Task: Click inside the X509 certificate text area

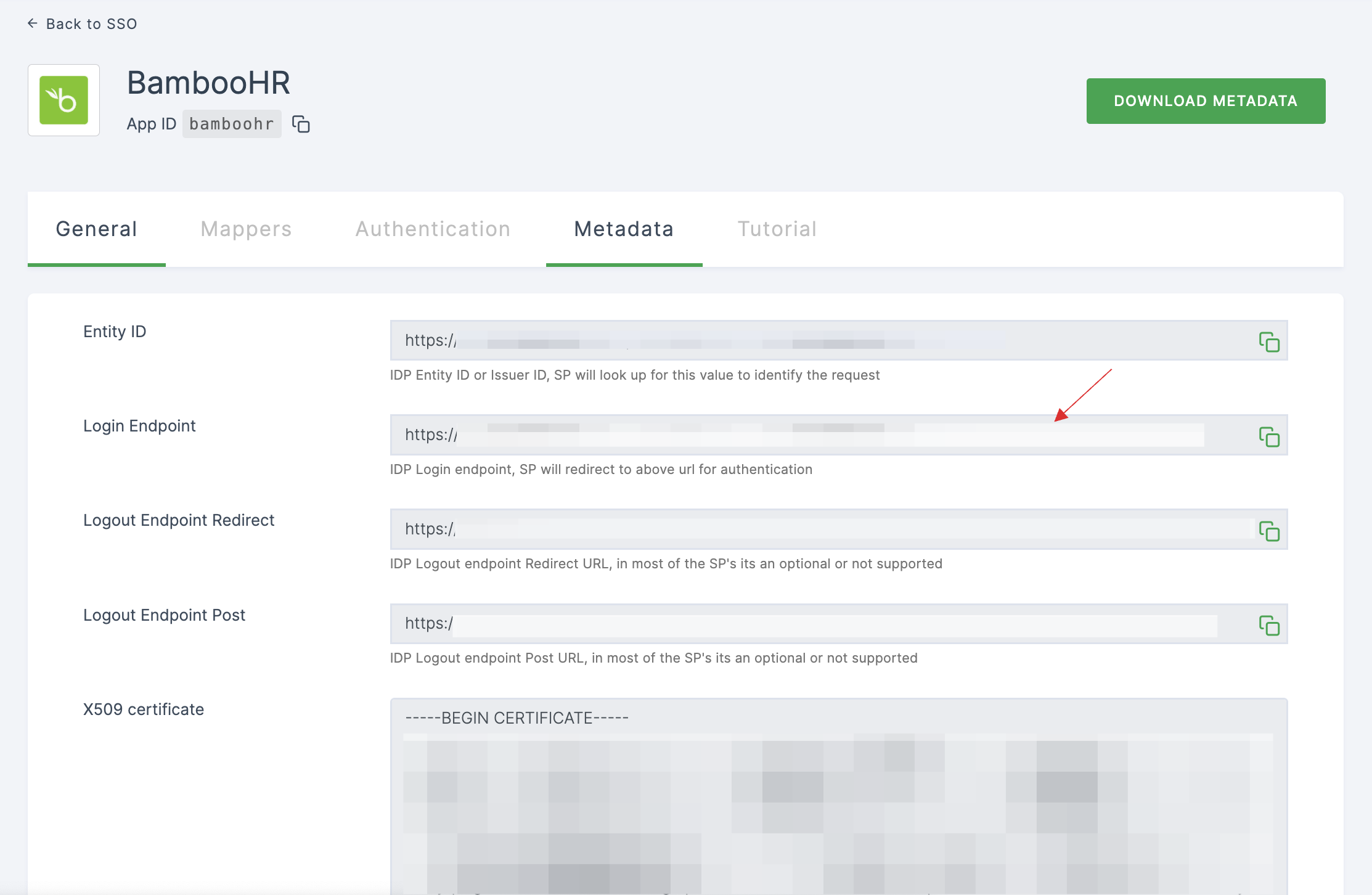Action: (839, 796)
